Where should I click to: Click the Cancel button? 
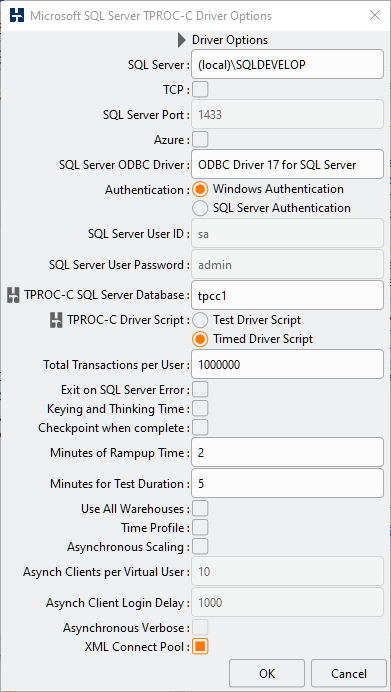(349, 673)
